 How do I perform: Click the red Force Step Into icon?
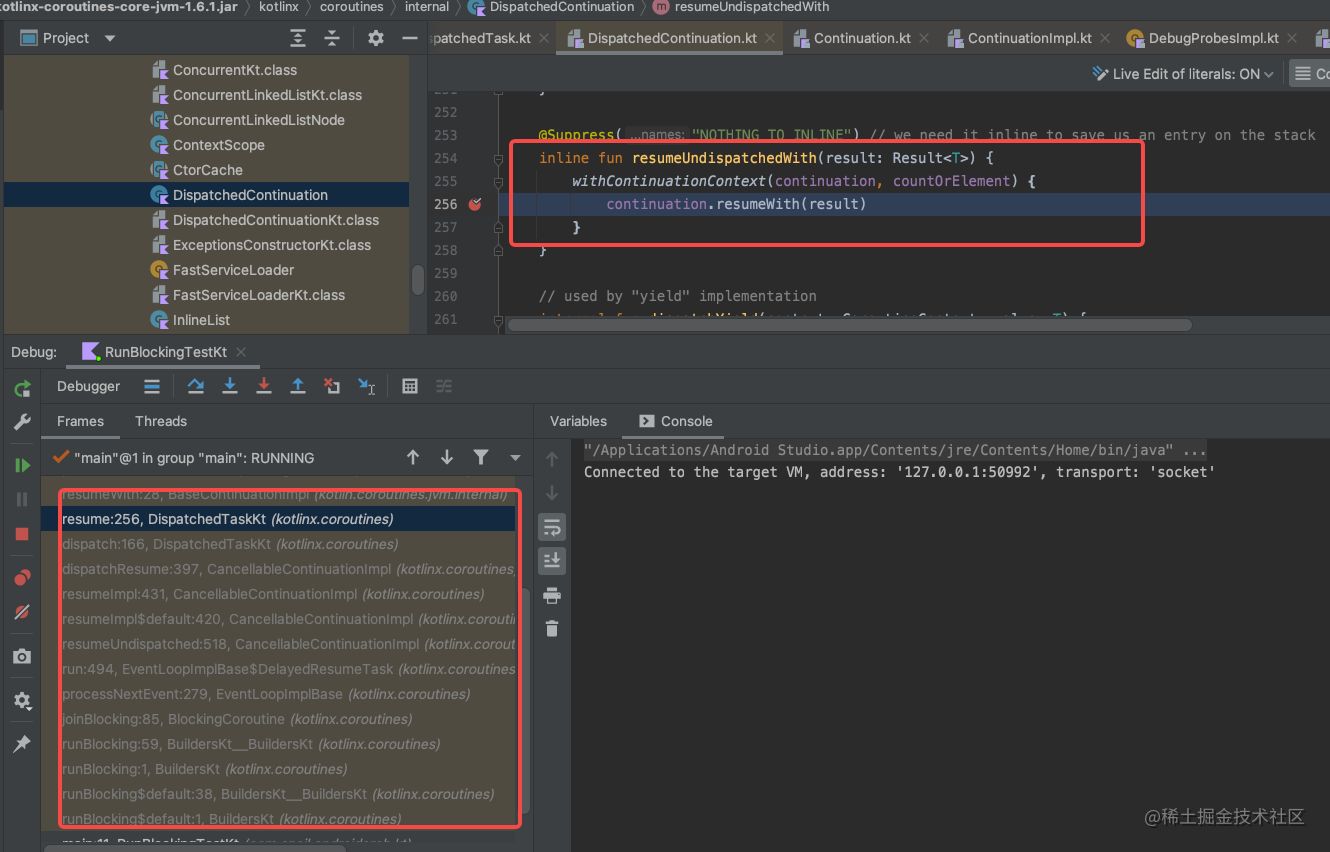click(264, 386)
